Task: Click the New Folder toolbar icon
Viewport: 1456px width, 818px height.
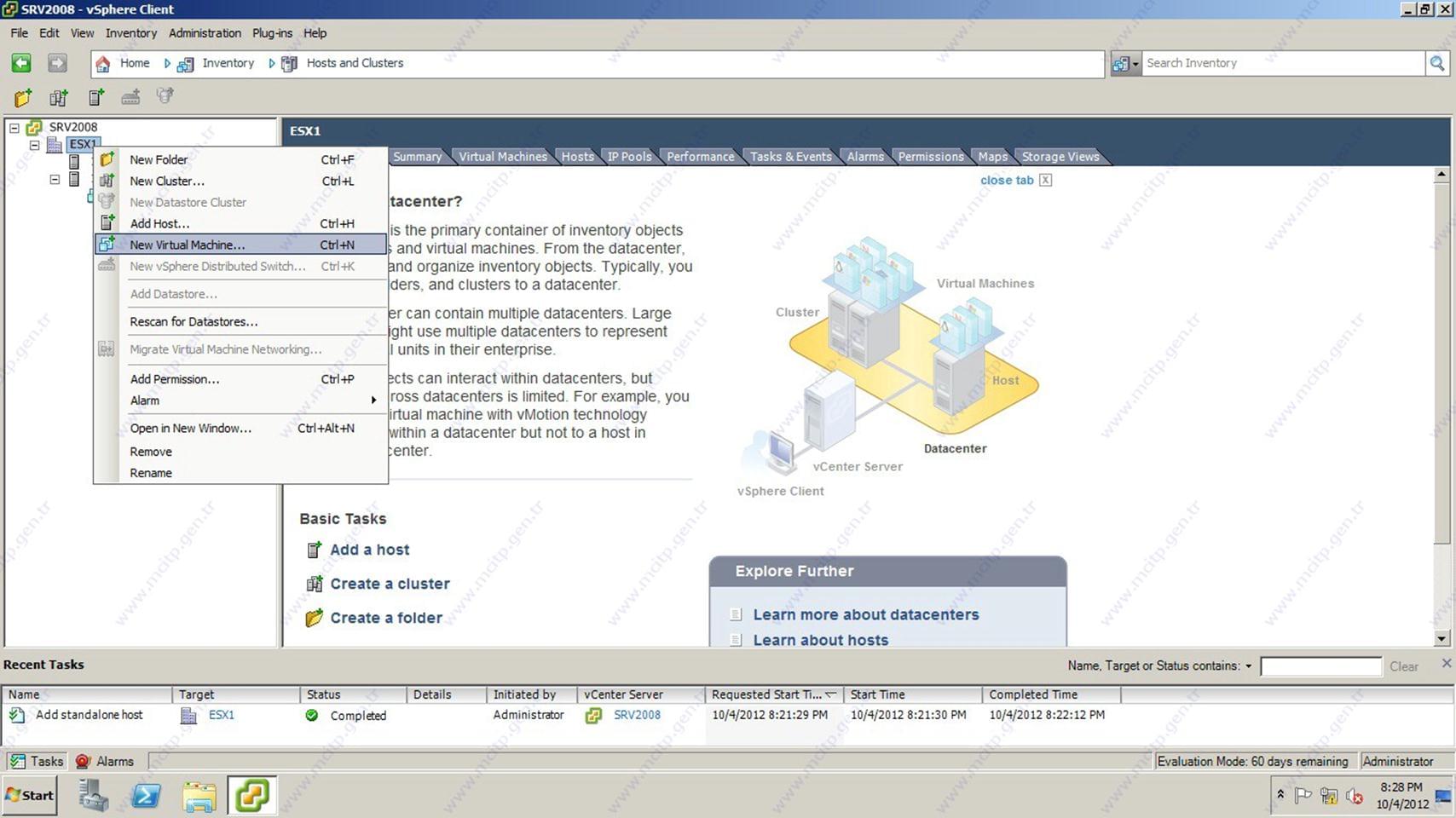Action: click(23, 97)
